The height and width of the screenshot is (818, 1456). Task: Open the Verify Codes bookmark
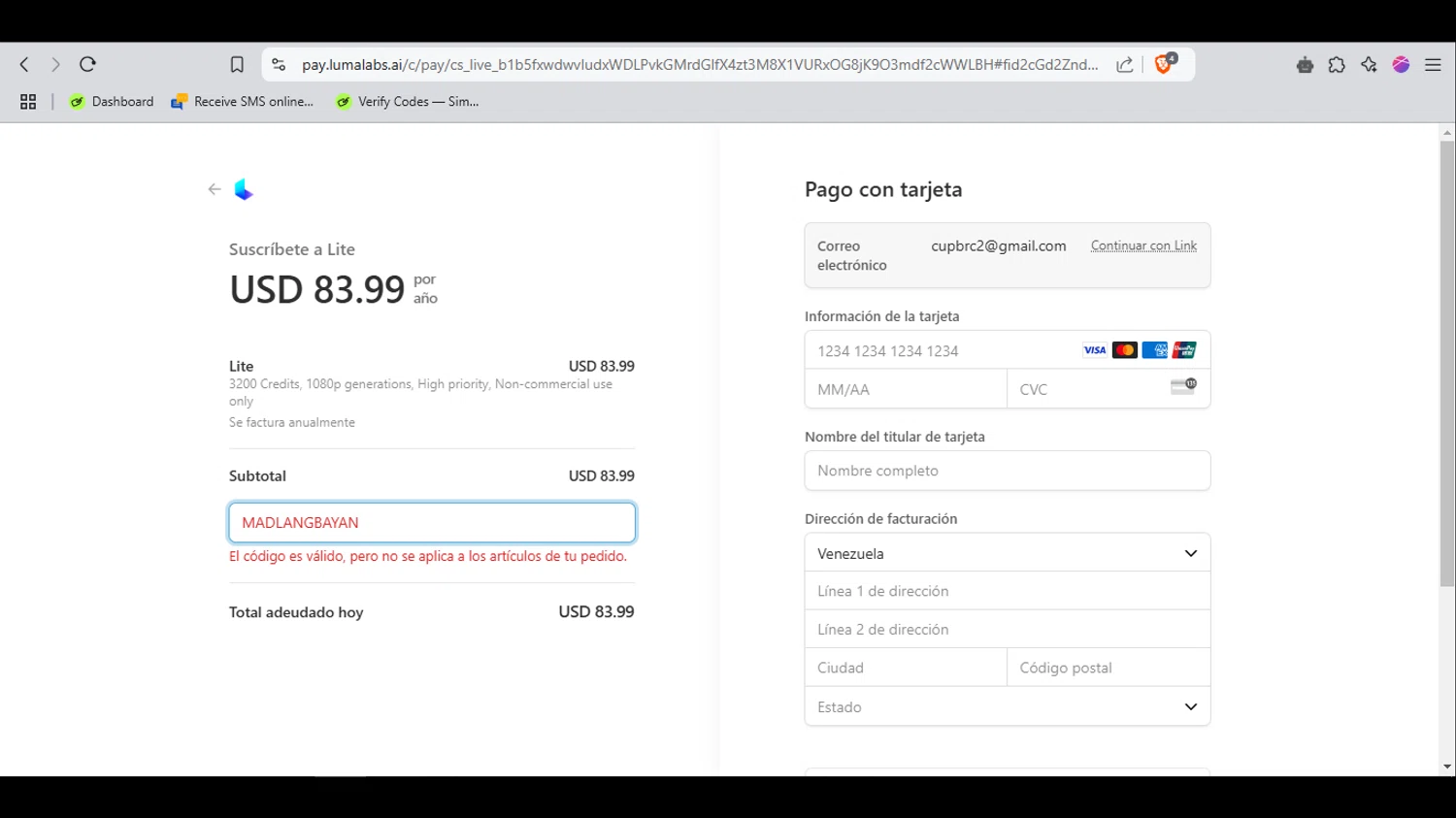pyautogui.click(x=408, y=102)
